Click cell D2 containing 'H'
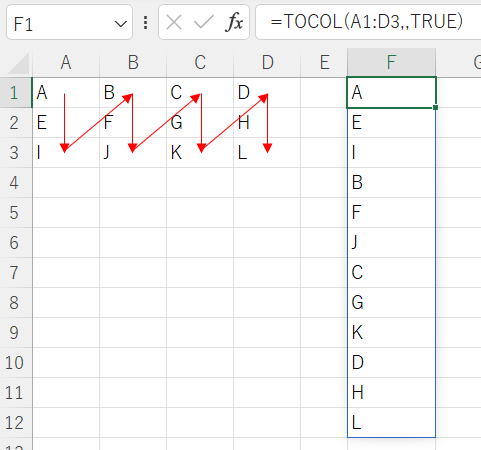This screenshot has width=481, height=450. (267, 122)
